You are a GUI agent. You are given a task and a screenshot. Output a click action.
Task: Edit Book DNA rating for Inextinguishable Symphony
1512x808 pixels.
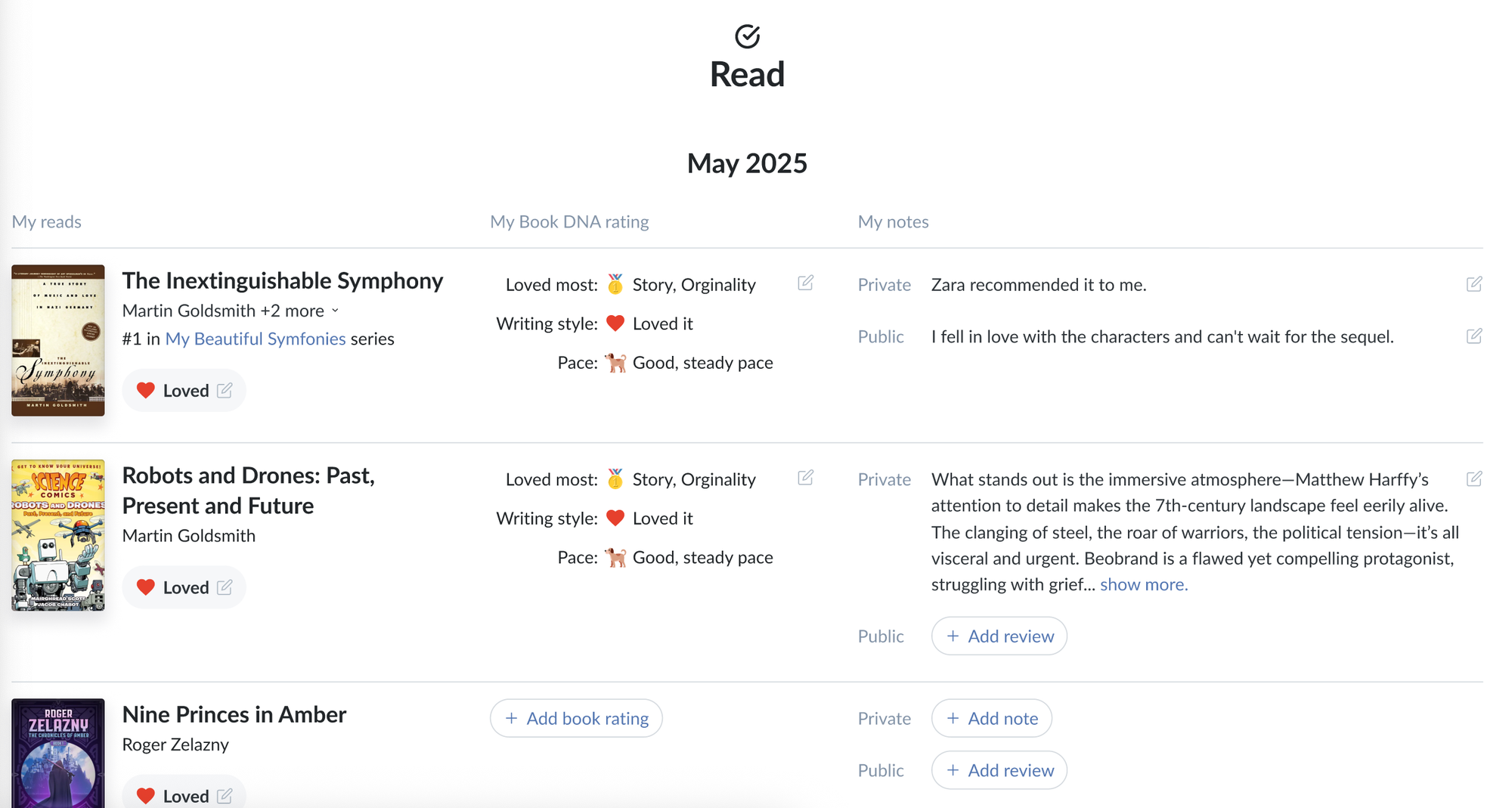[805, 283]
